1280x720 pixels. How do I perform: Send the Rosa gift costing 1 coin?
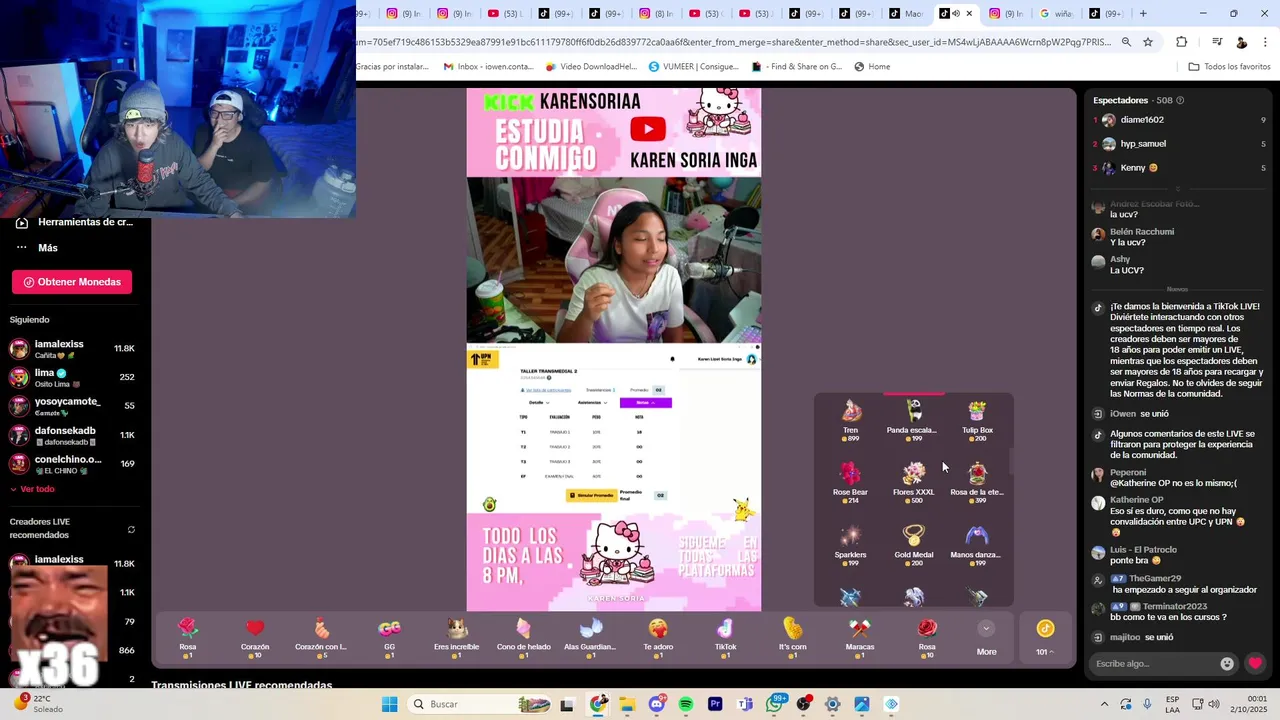point(188,637)
